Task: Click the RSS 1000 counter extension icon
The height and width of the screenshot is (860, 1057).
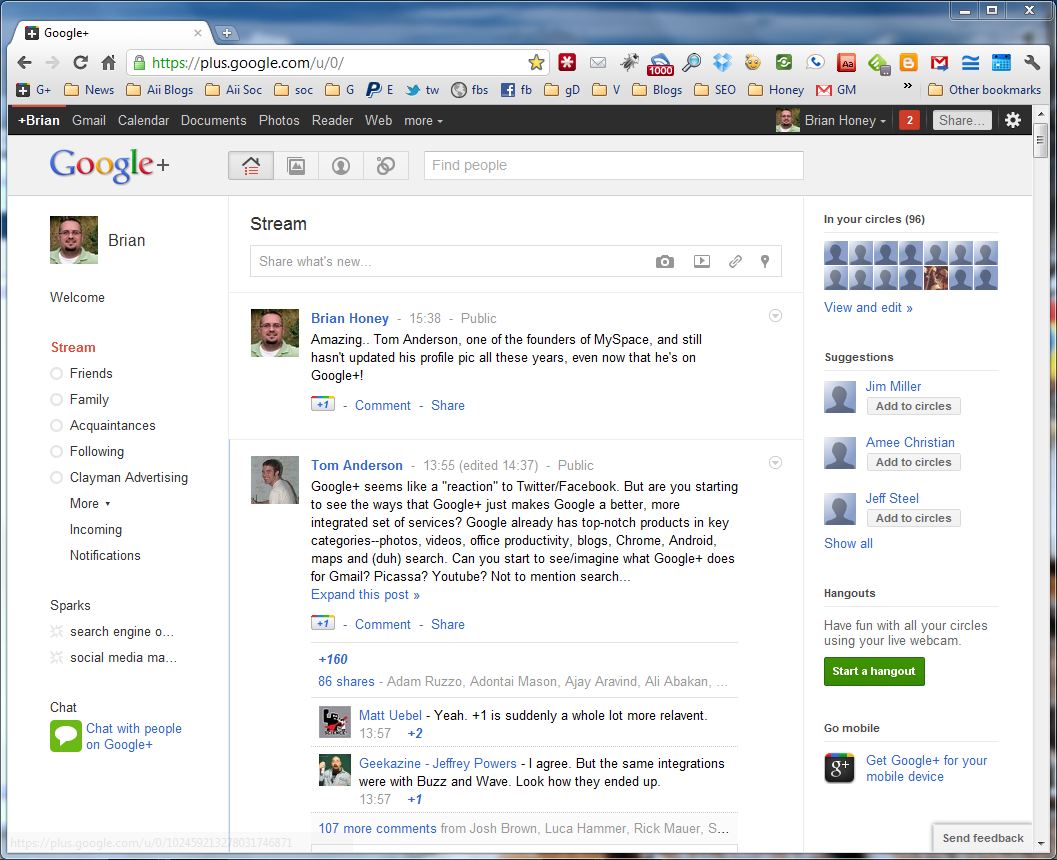Action: (660, 64)
